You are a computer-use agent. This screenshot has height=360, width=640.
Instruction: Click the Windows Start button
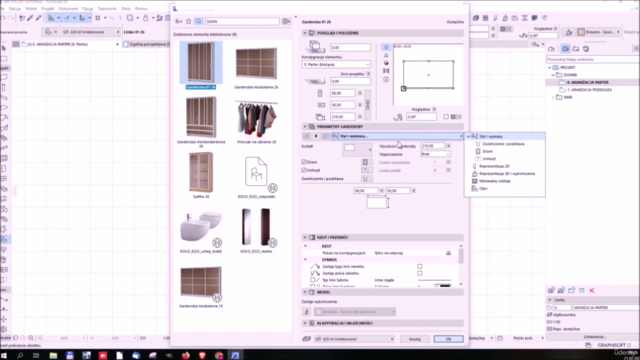click(4, 356)
